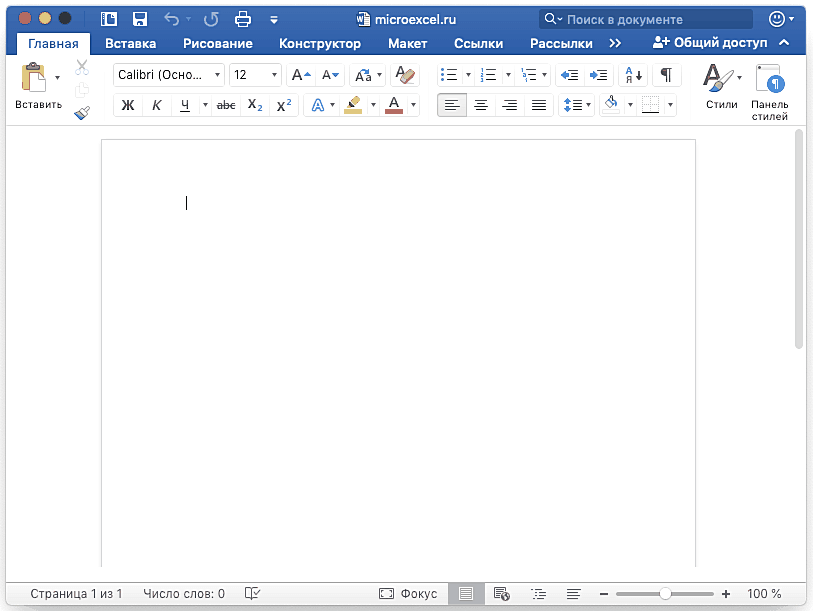Open the Sort A-Z tool

[632, 75]
